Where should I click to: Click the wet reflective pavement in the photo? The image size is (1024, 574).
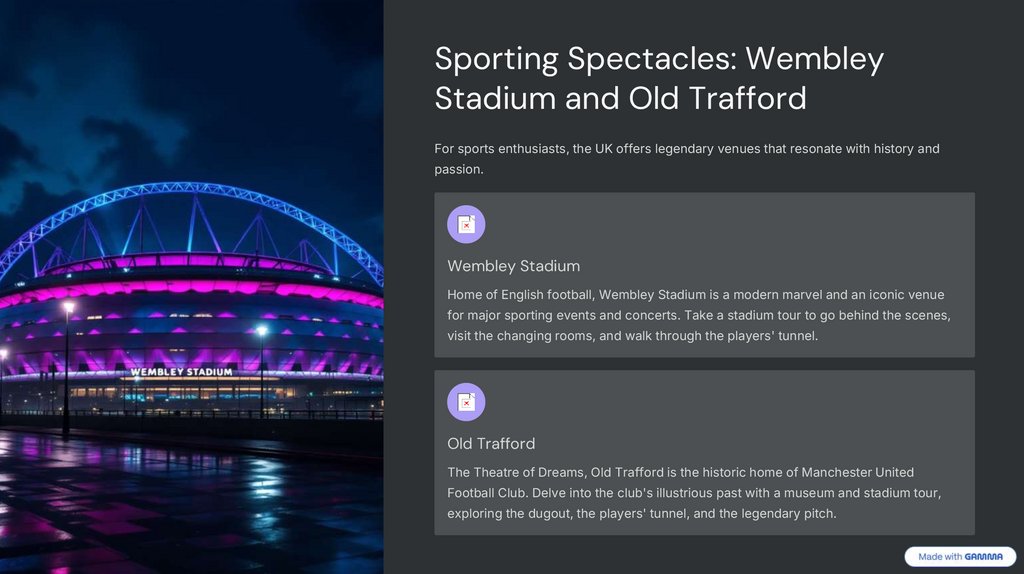190,500
